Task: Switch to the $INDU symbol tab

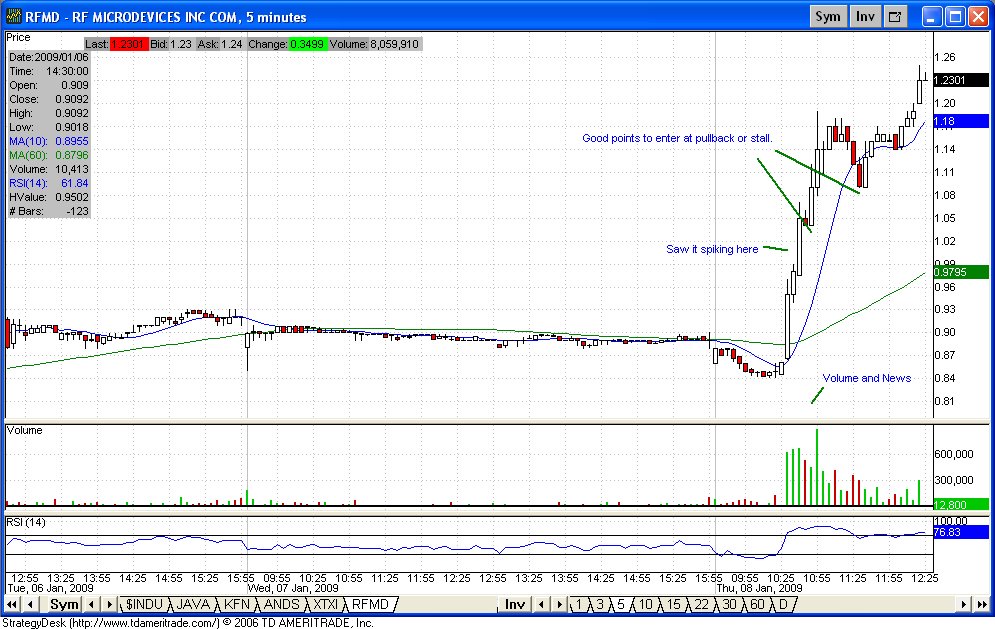Action: pyautogui.click(x=144, y=604)
